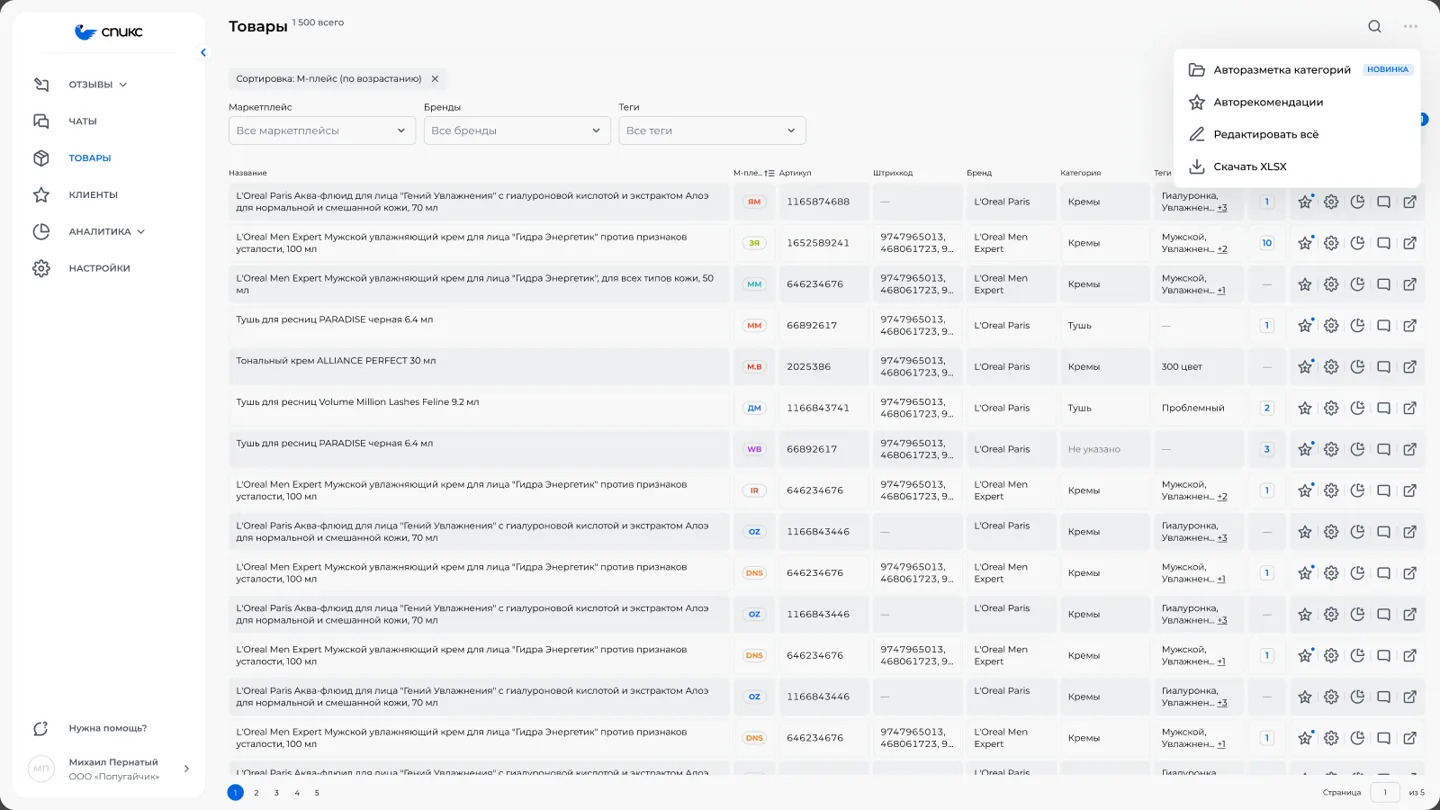Click the СПИКС logo

pyautogui.click(x=109, y=32)
